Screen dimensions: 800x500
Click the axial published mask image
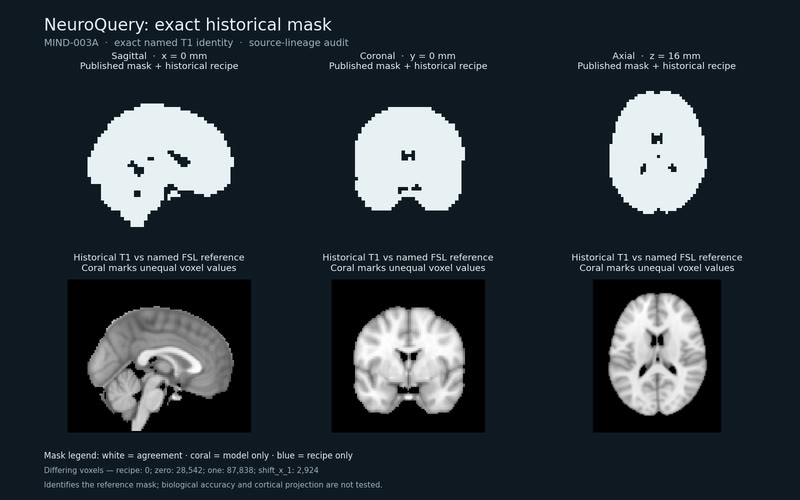pyautogui.click(x=657, y=152)
